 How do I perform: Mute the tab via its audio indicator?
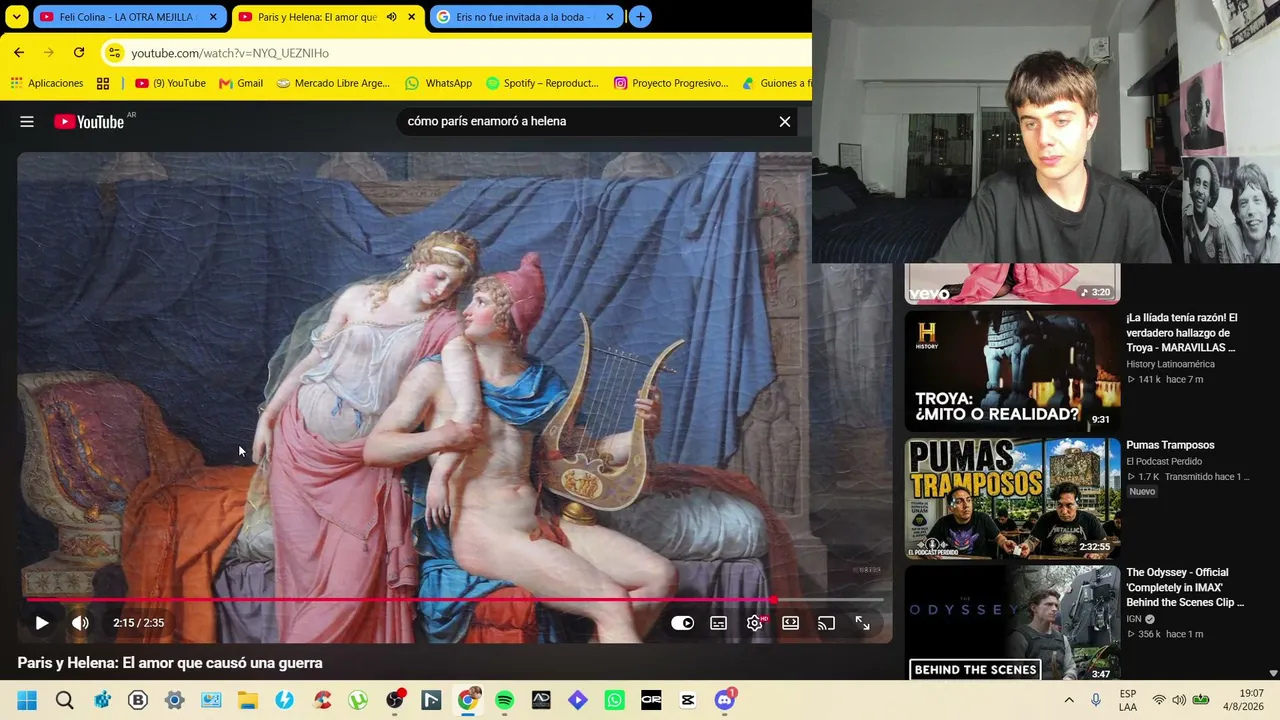point(391,17)
